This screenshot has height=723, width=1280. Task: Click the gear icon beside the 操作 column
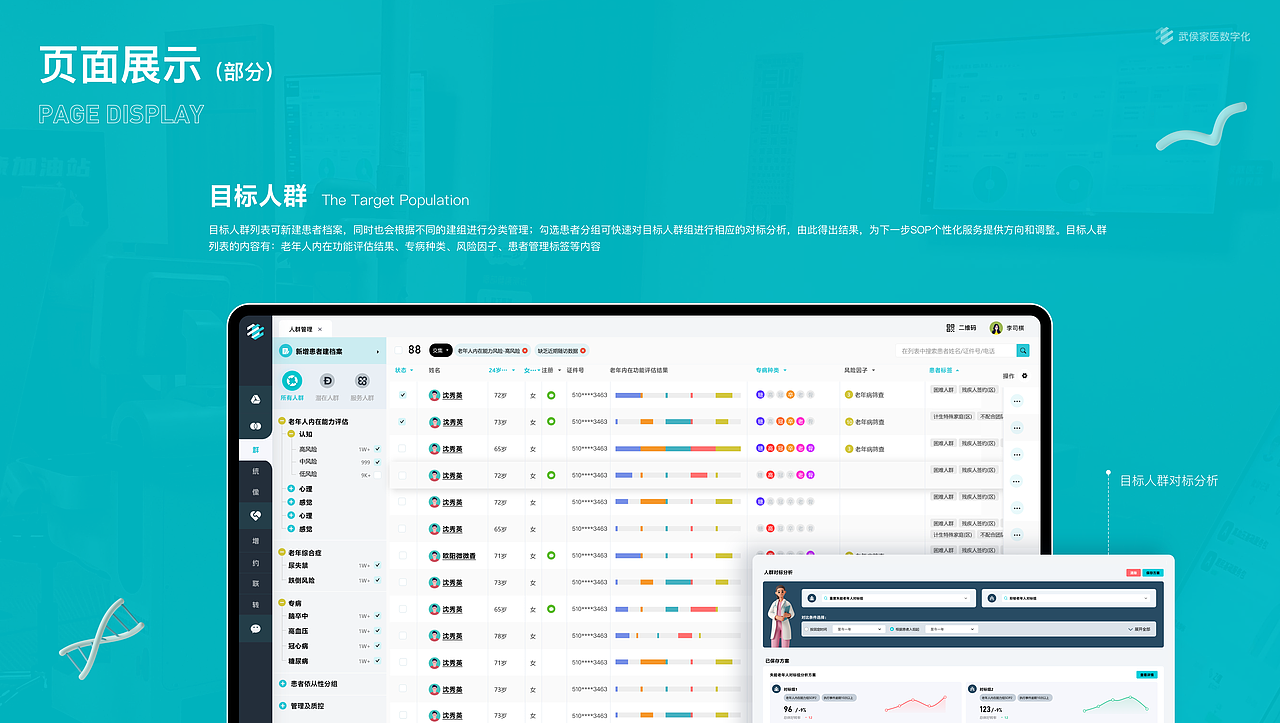pyautogui.click(x=1024, y=376)
